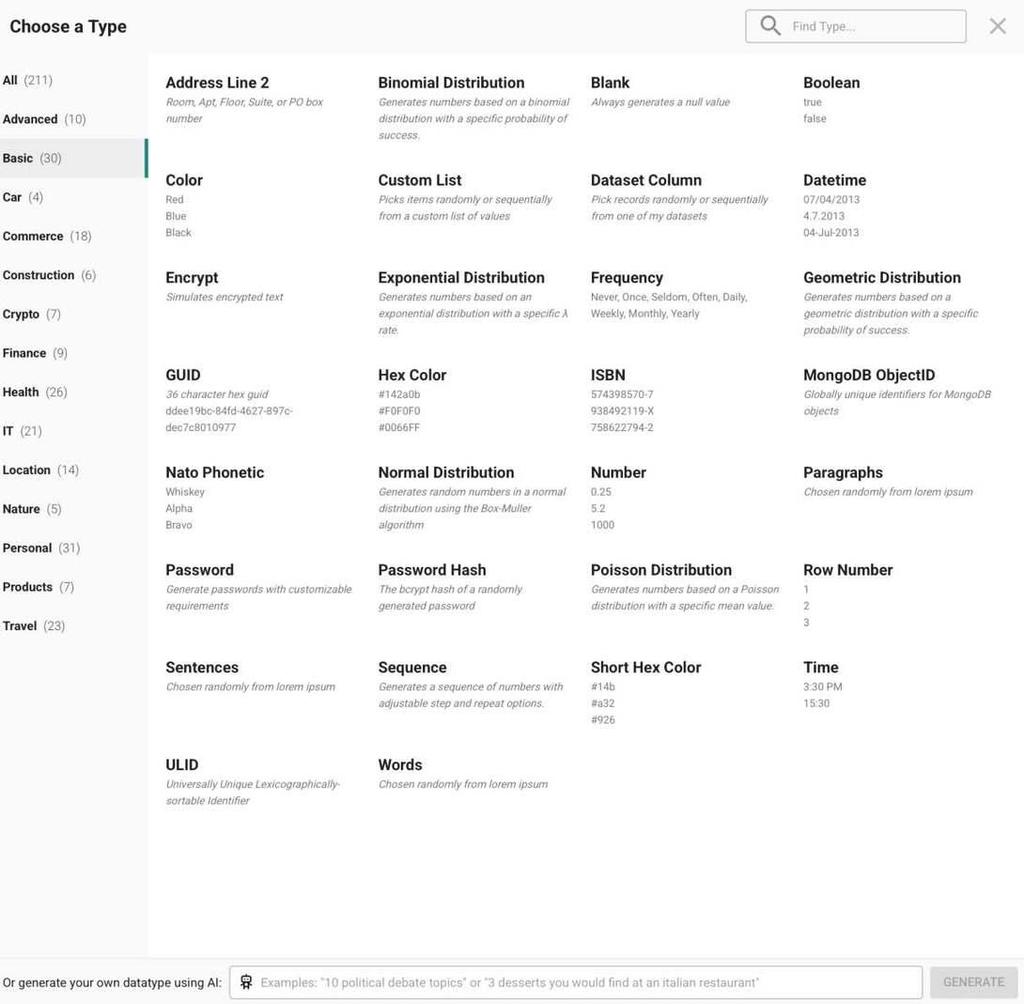
Task: Close the Choose a Type dialog
Action: click(x=997, y=26)
